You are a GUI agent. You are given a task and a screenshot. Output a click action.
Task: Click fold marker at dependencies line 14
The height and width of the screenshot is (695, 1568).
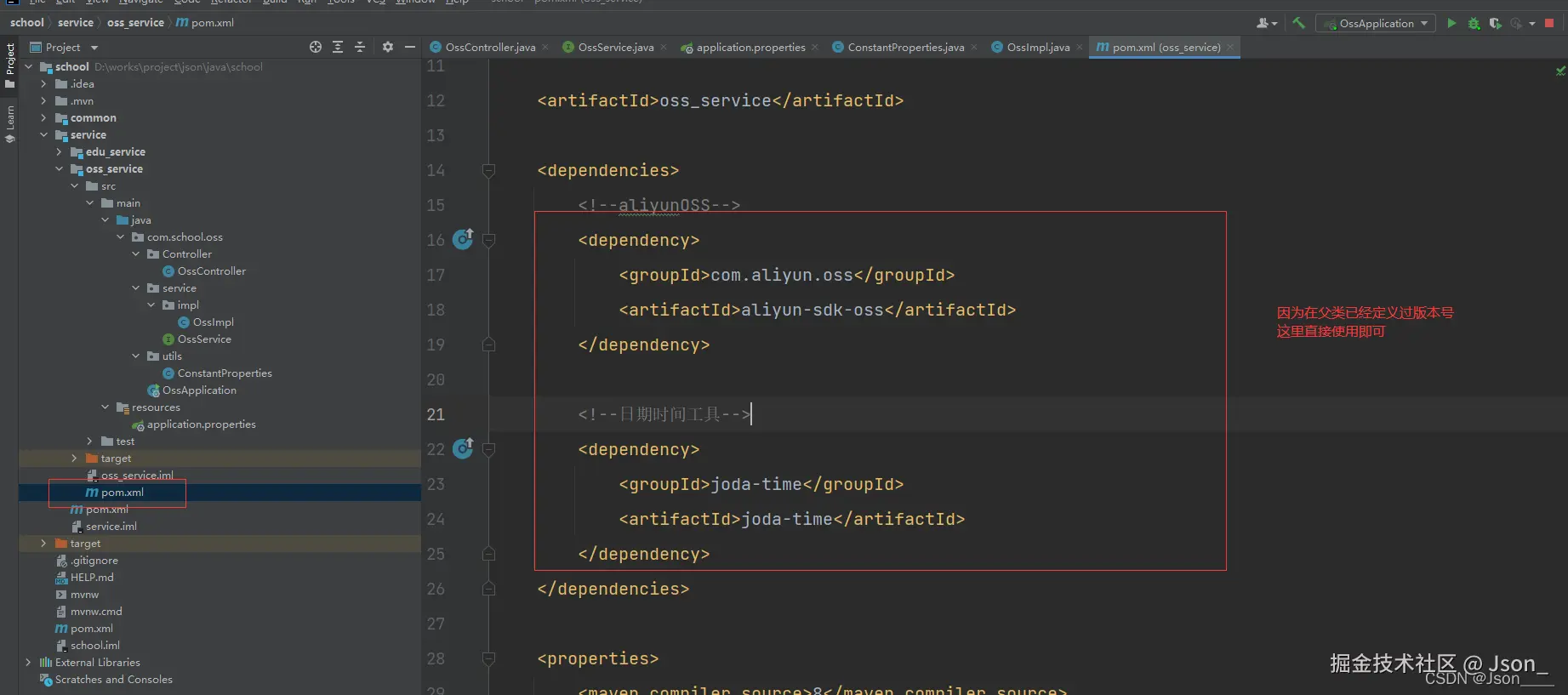coord(488,170)
